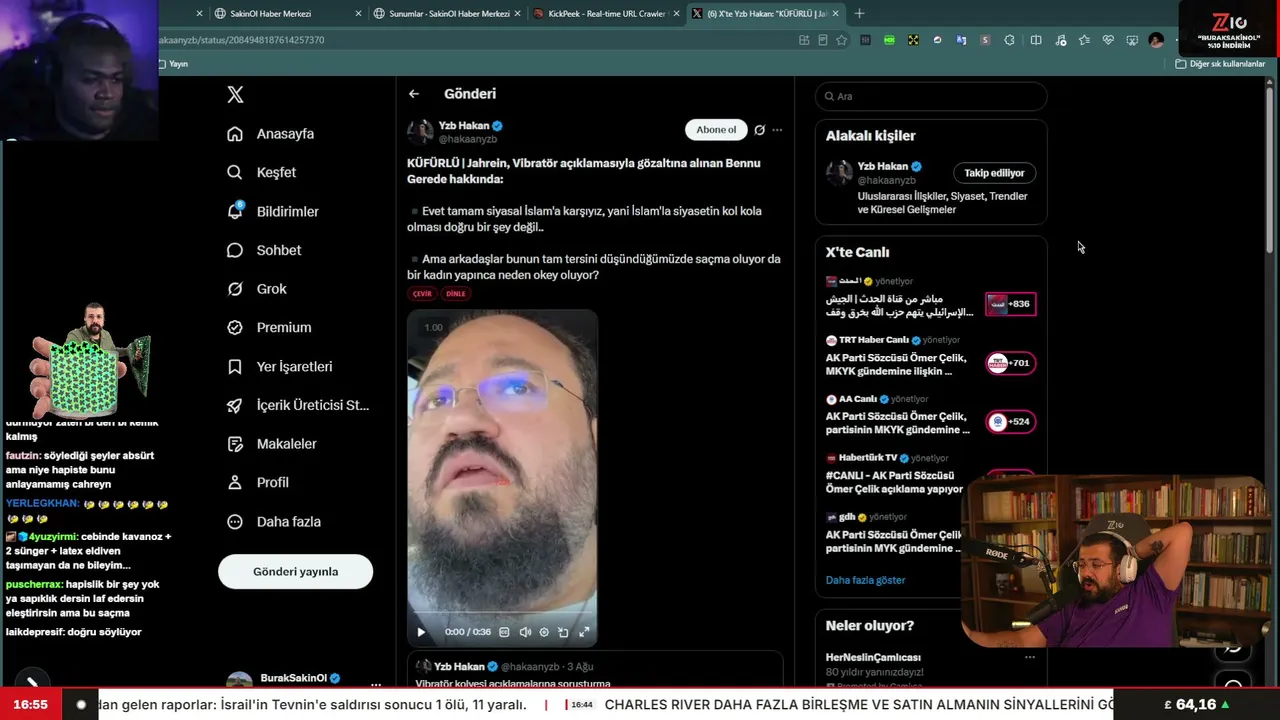Toggle video captions (CC) button

click(504, 632)
